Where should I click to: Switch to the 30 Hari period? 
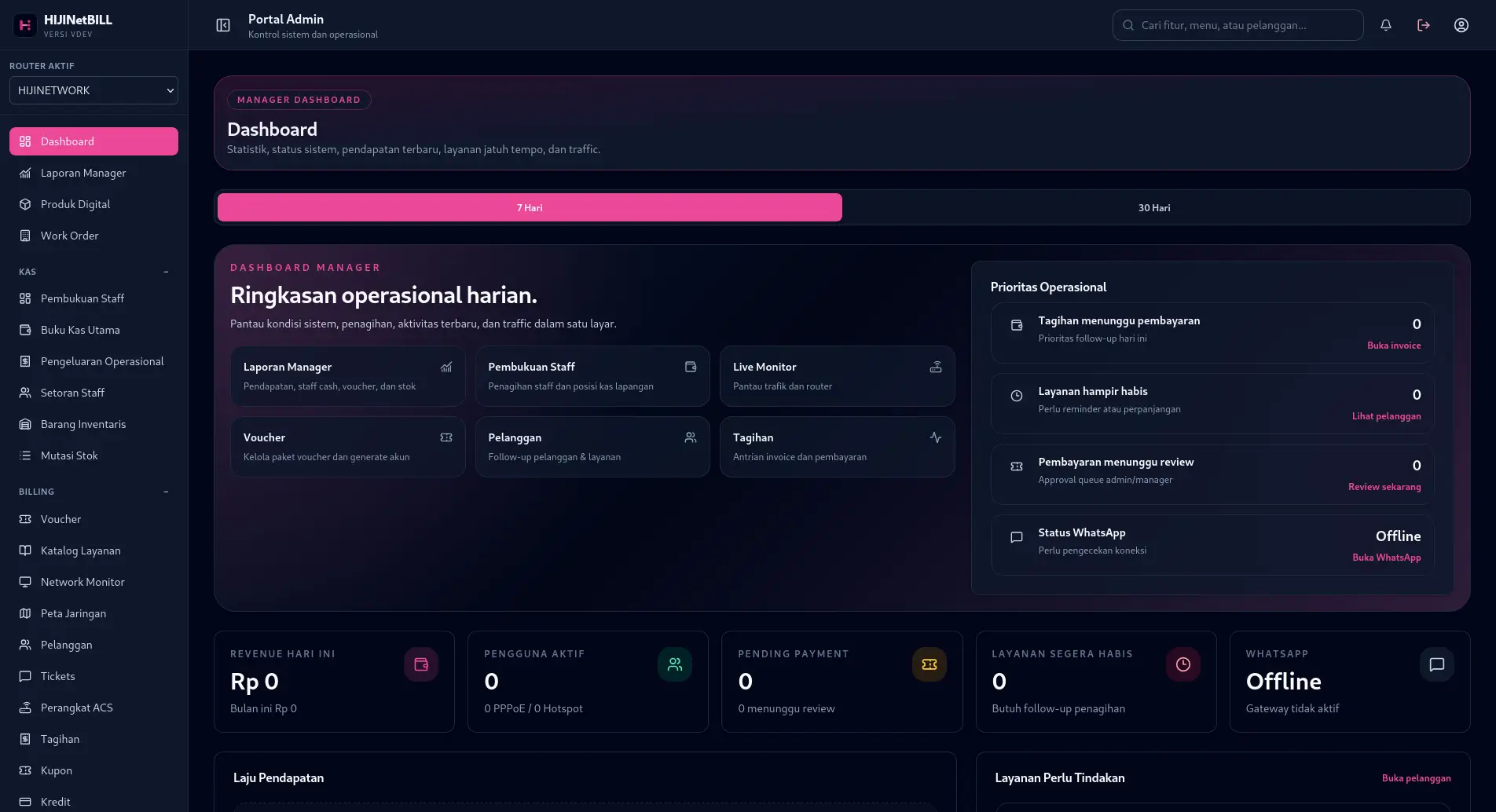(x=1154, y=207)
